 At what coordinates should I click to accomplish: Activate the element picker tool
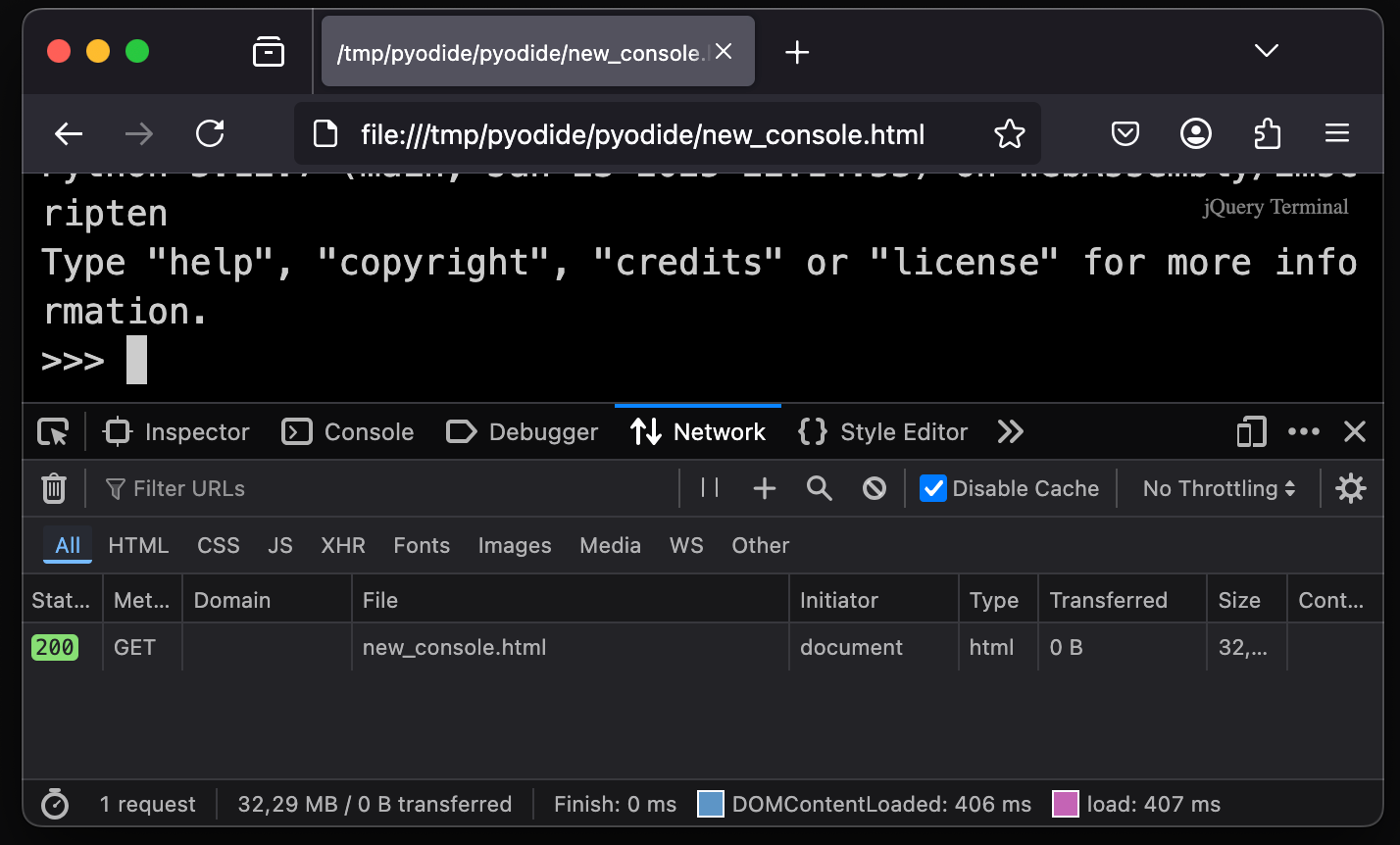pyautogui.click(x=53, y=432)
